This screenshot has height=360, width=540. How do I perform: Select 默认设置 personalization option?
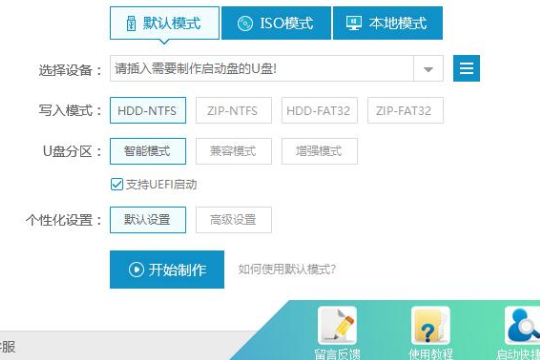click(x=148, y=220)
